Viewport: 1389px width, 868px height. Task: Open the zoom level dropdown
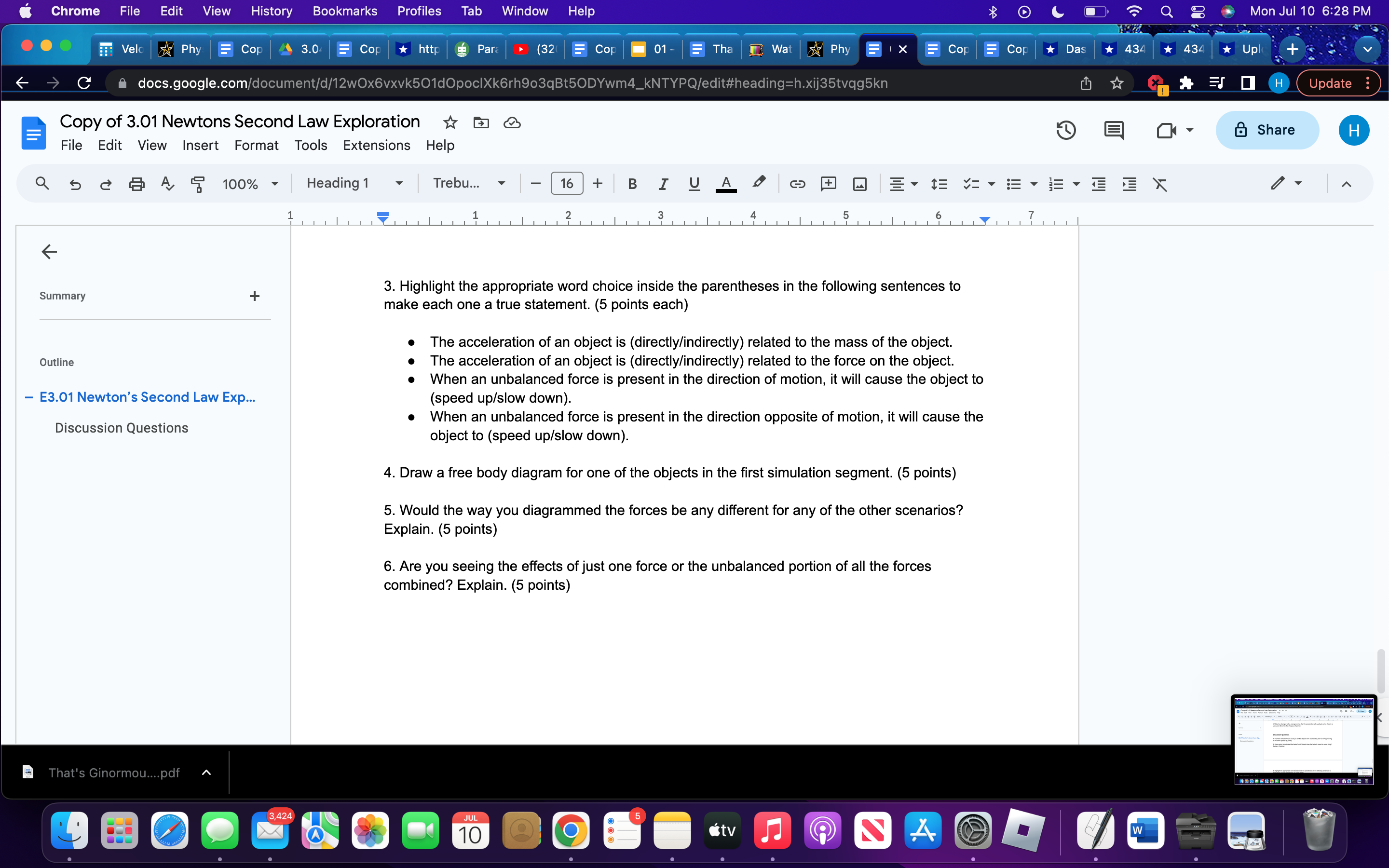click(250, 184)
